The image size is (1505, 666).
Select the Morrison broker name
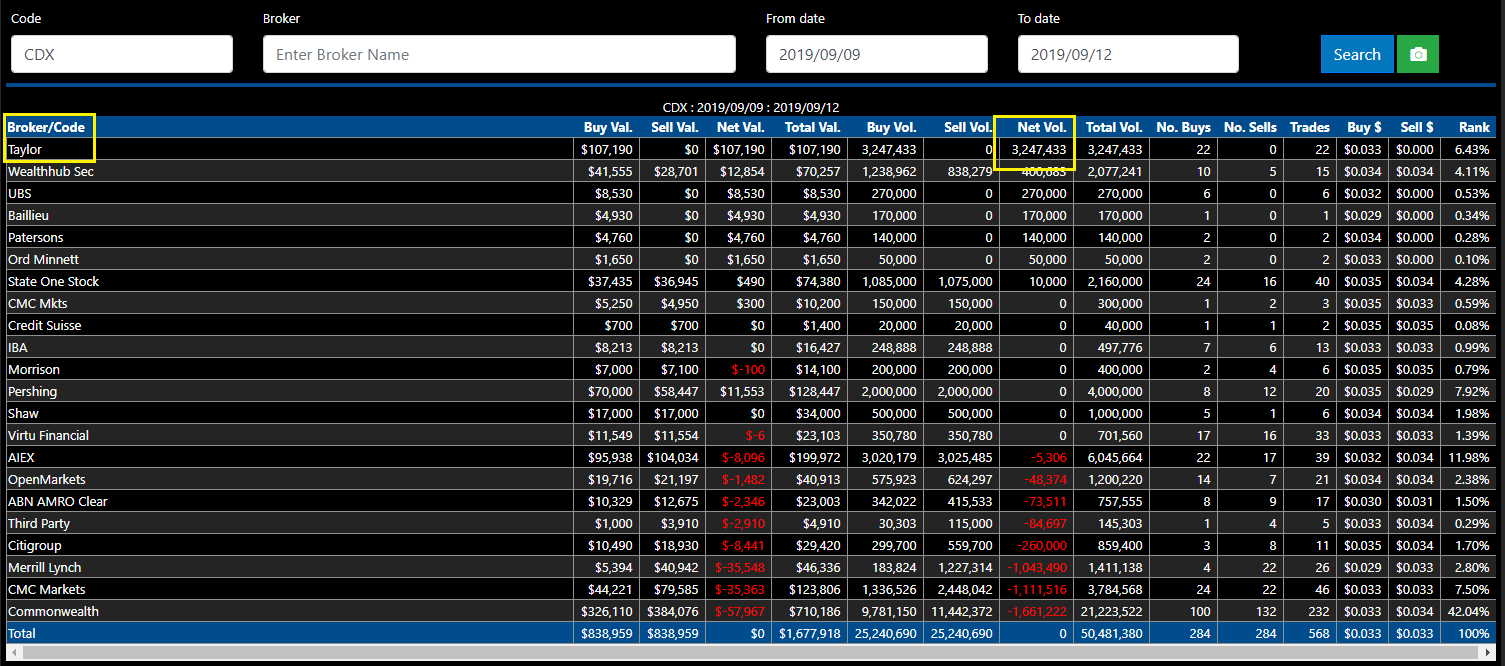coord(34,369)
